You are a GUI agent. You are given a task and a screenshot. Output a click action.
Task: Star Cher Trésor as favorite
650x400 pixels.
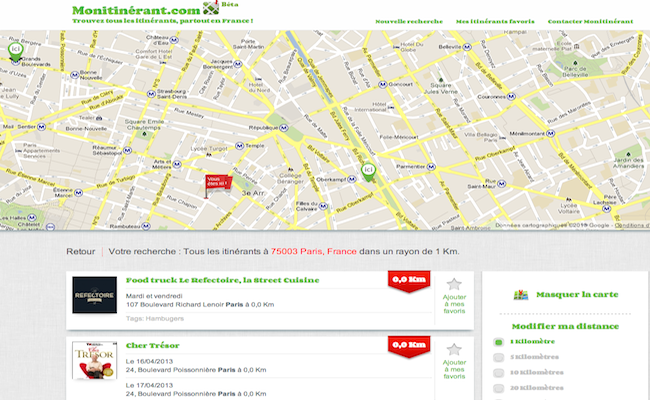pos(454,349)
